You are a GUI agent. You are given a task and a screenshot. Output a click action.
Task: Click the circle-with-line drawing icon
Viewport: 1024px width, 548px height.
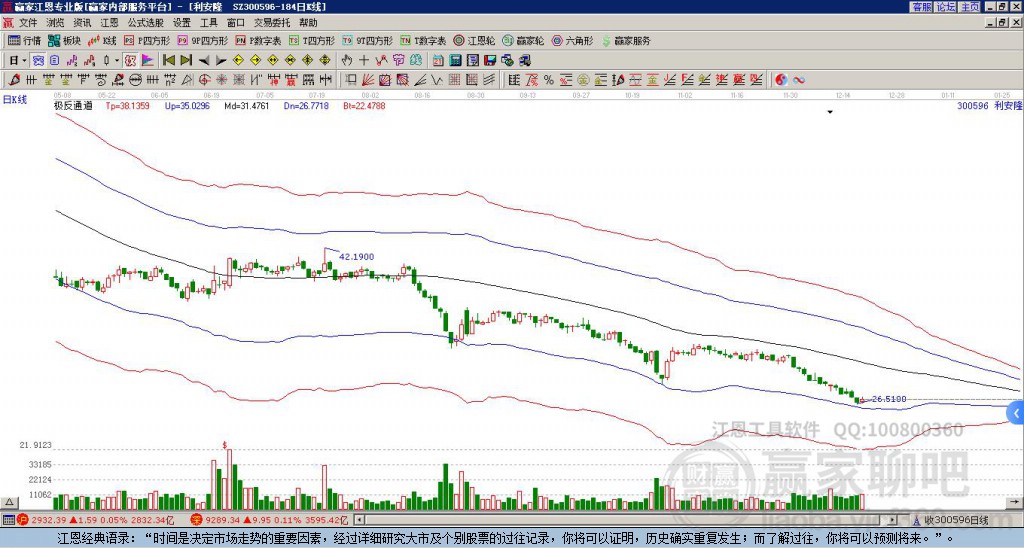click(x=135, y=80)
